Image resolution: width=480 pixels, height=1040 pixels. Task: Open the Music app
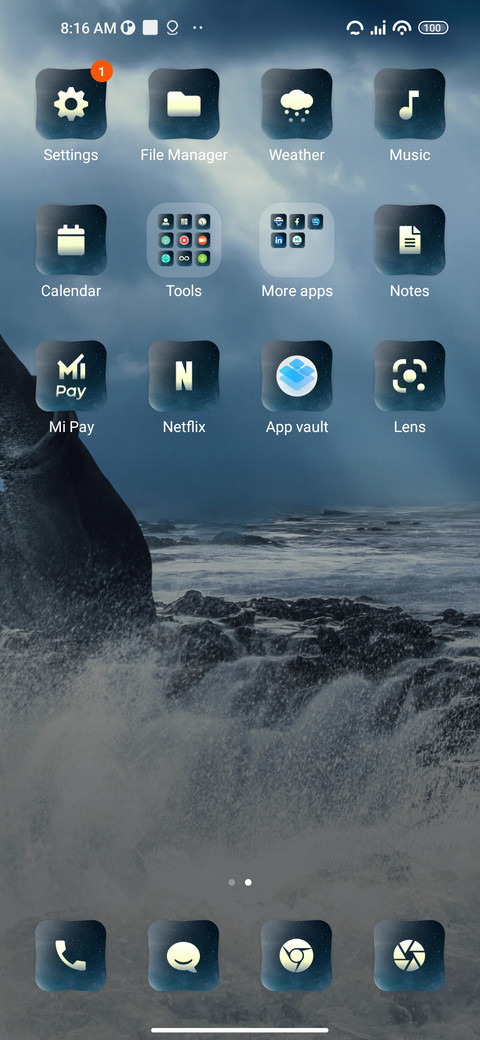click(x=410, y=104)
